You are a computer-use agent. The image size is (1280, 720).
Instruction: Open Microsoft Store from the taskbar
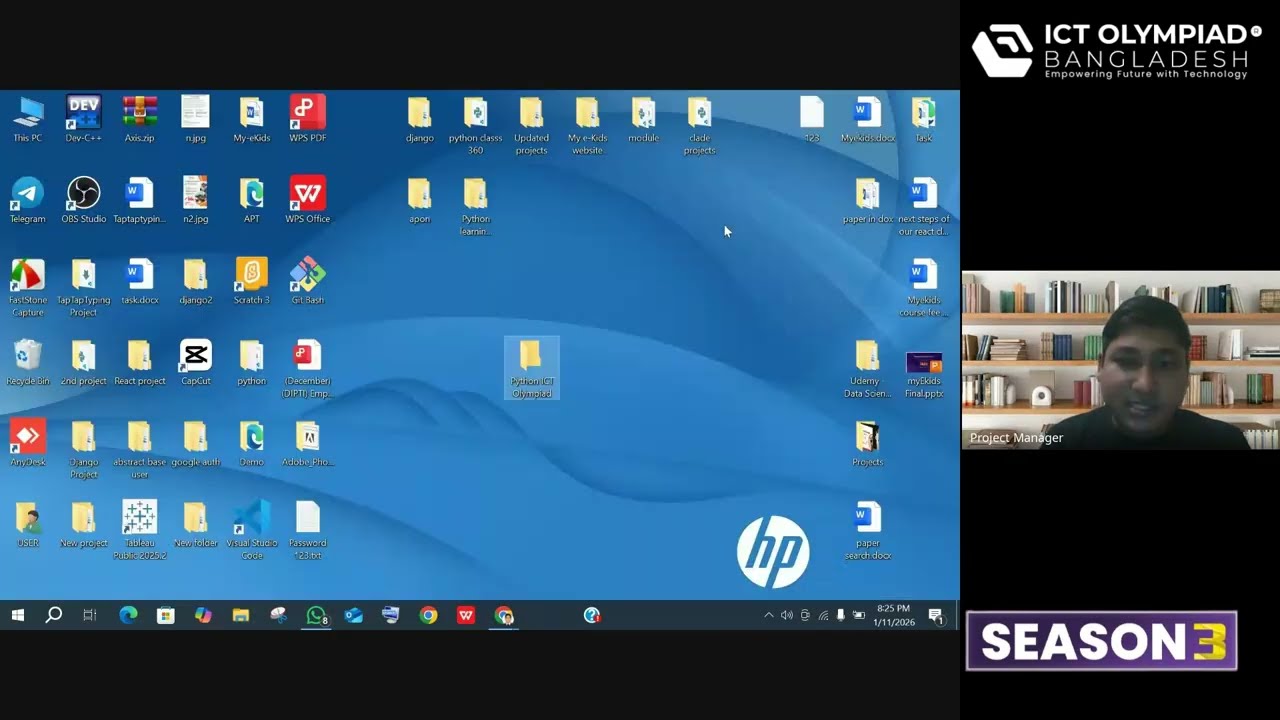click(x=166, y=615)
